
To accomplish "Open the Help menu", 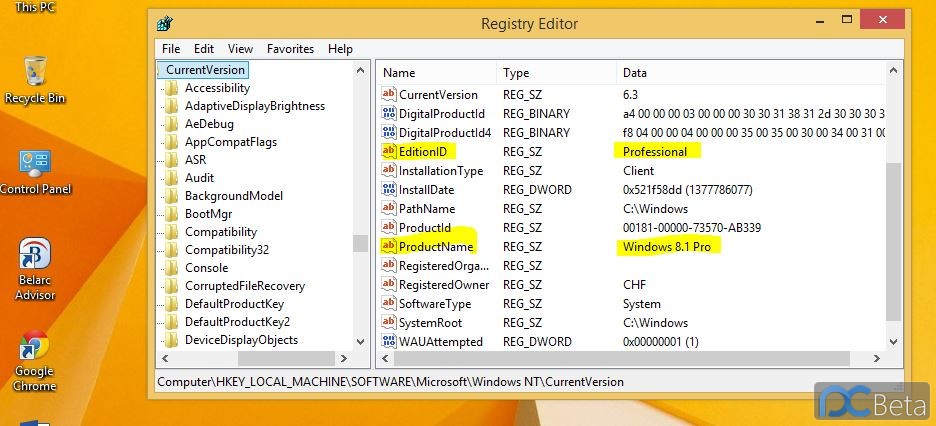I will [x=340, y=49].
